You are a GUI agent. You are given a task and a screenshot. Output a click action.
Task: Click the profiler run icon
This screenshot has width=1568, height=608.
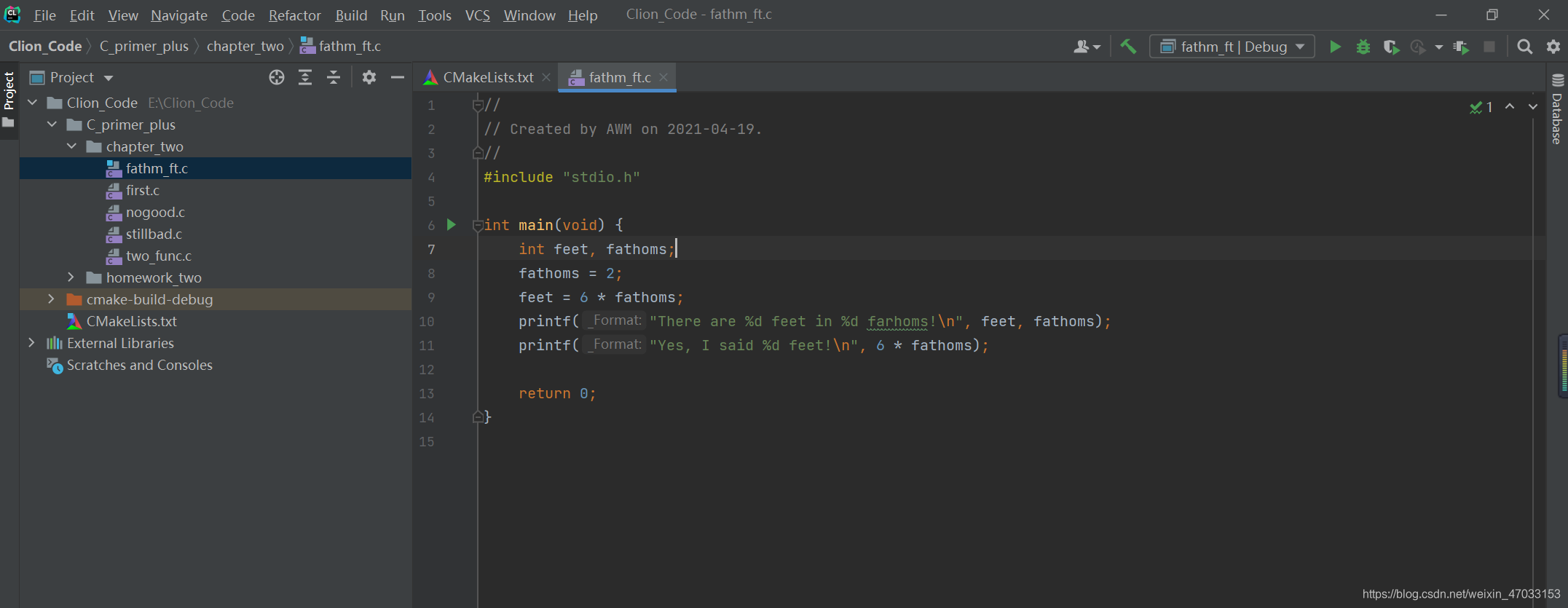point(1417,47)
